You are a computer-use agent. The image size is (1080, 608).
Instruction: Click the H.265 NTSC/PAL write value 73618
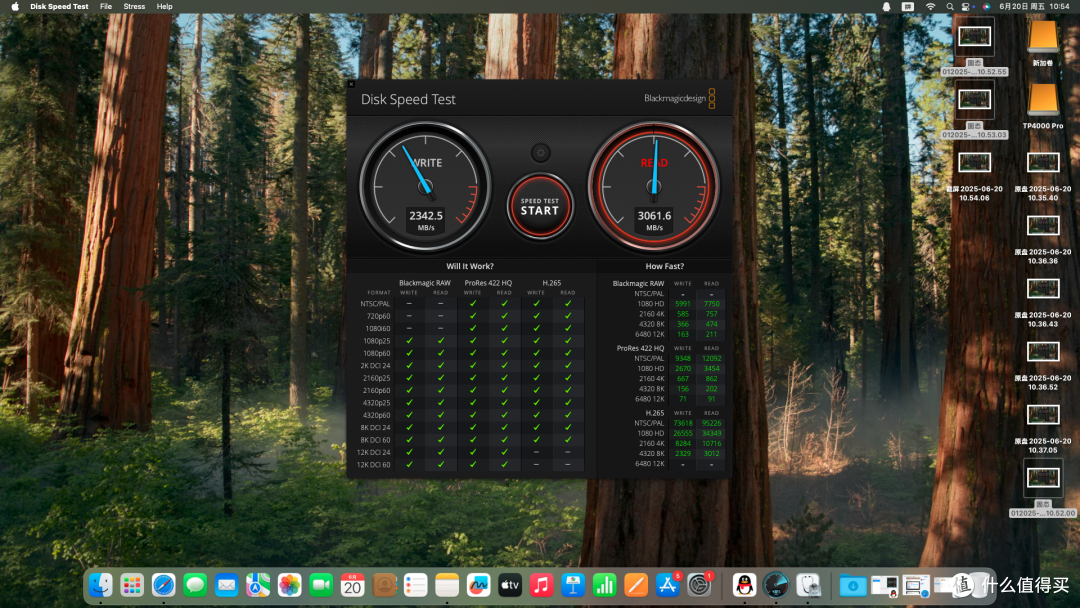click(x=683, y=423)
